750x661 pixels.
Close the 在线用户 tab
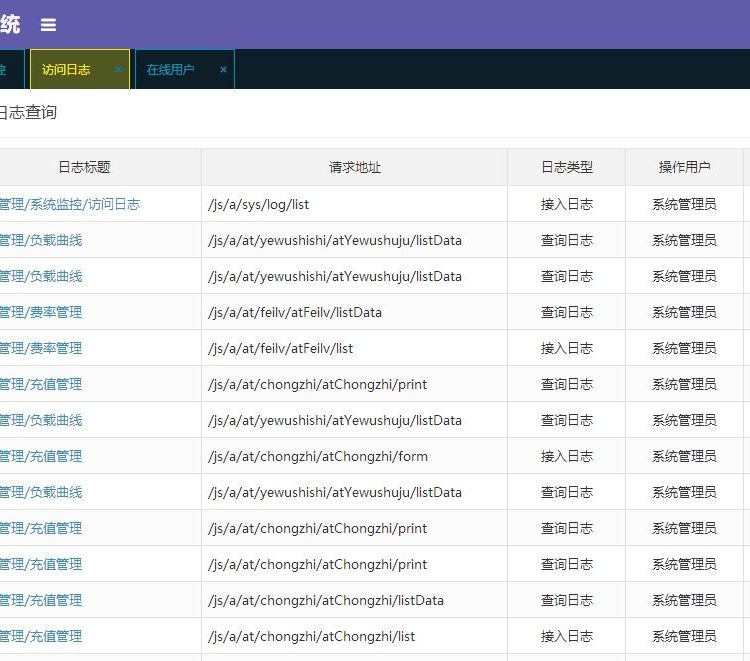(223, 70)
